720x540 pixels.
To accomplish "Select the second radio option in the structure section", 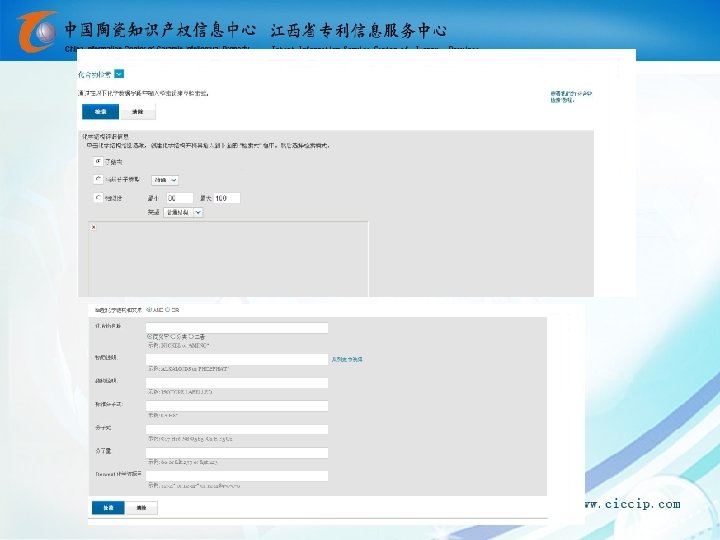I will [x=98, y=179].
